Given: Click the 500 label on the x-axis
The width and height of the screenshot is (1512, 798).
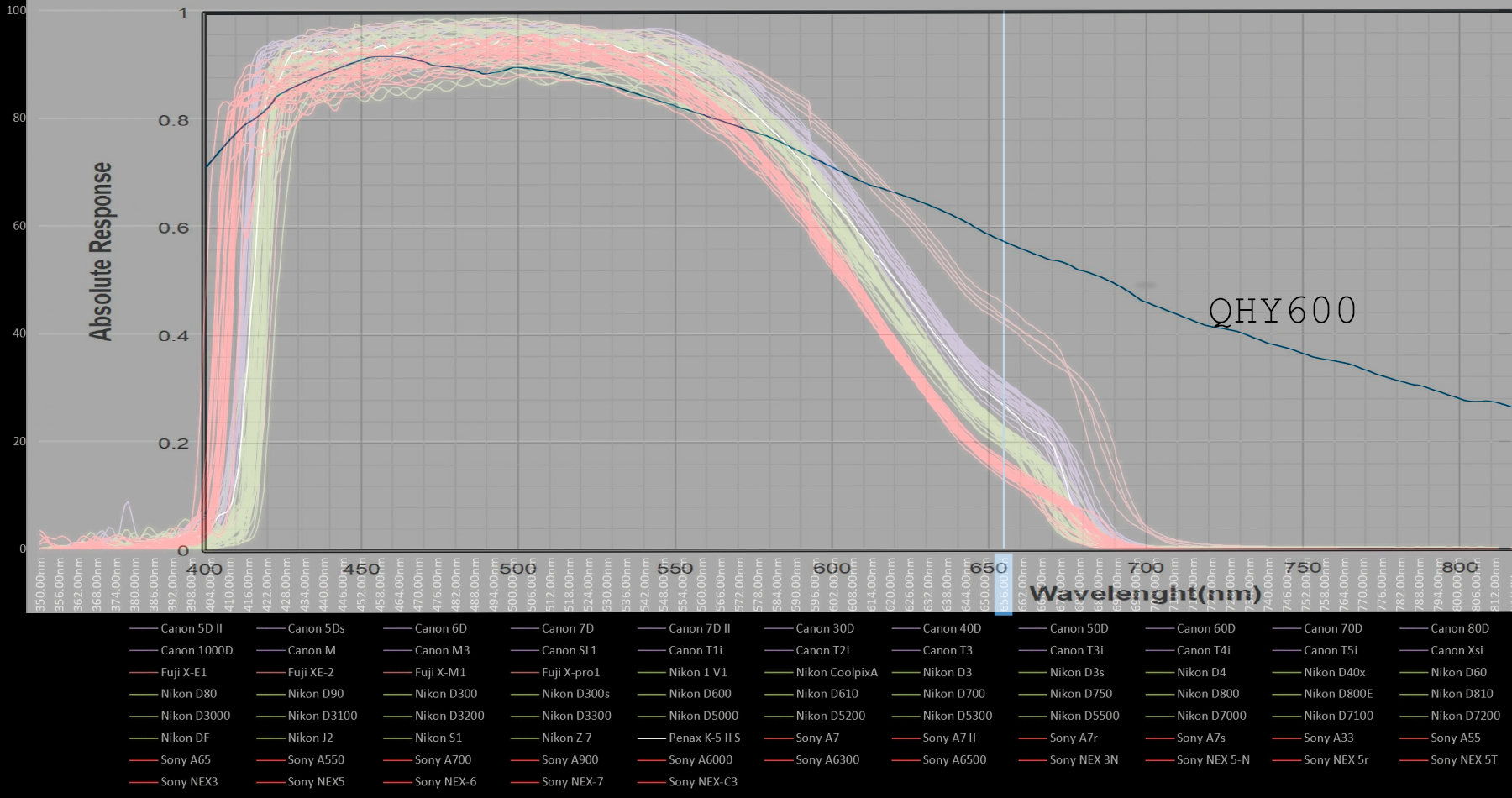Looking at the screenshot, I should pyautogui.click(x=517, y=569).
